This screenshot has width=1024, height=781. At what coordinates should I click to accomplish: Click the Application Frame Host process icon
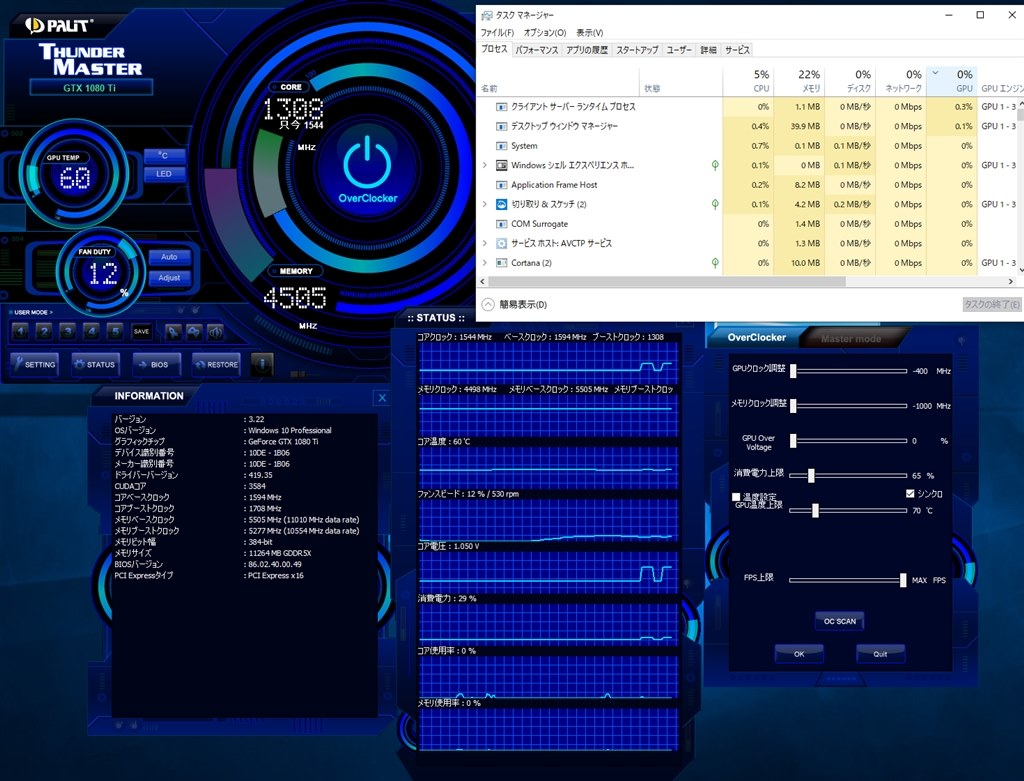[502, 185]
